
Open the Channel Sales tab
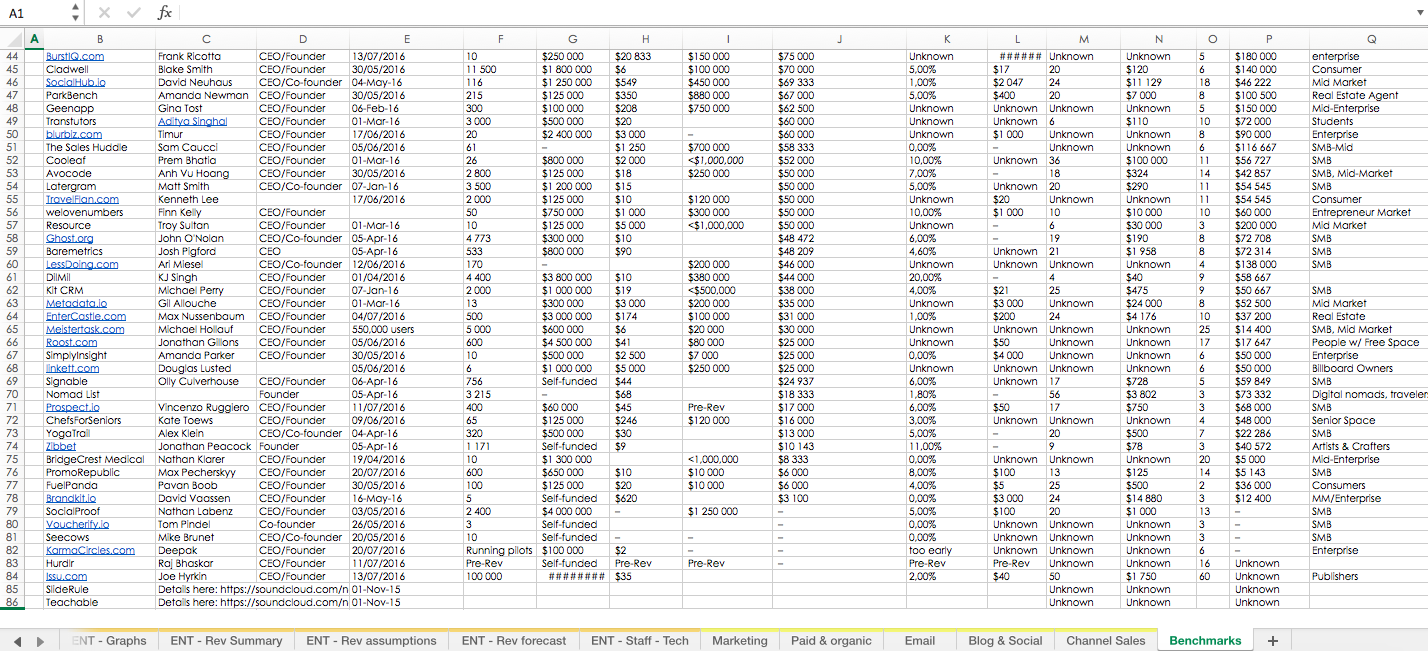[1105, 641]
